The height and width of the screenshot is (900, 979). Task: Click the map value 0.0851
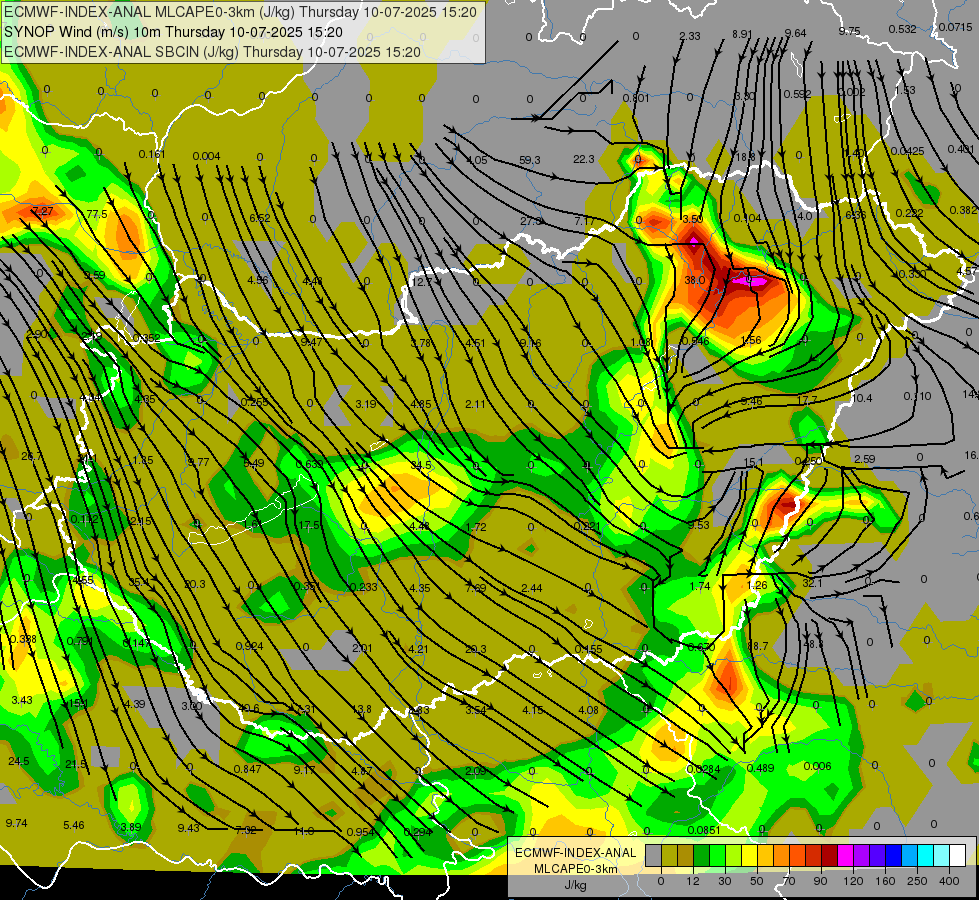point(704,830)
